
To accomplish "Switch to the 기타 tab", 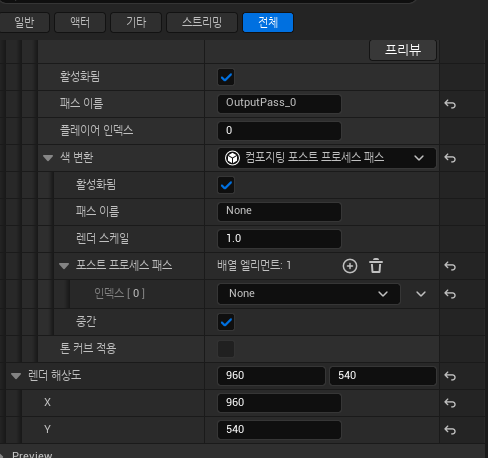I will 136,23.
